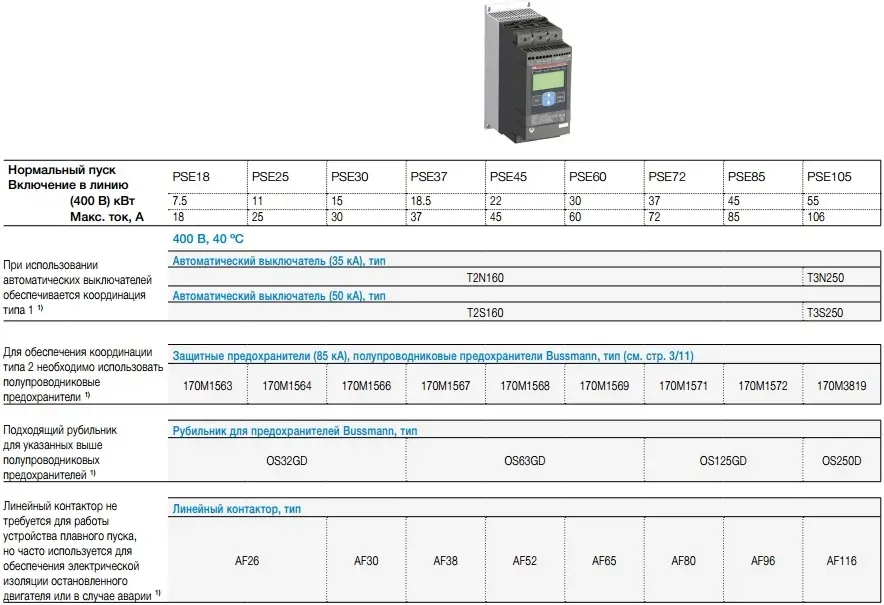Select line contactor AF65
This screenshot has height=605, width=884.
click(604, 560)
